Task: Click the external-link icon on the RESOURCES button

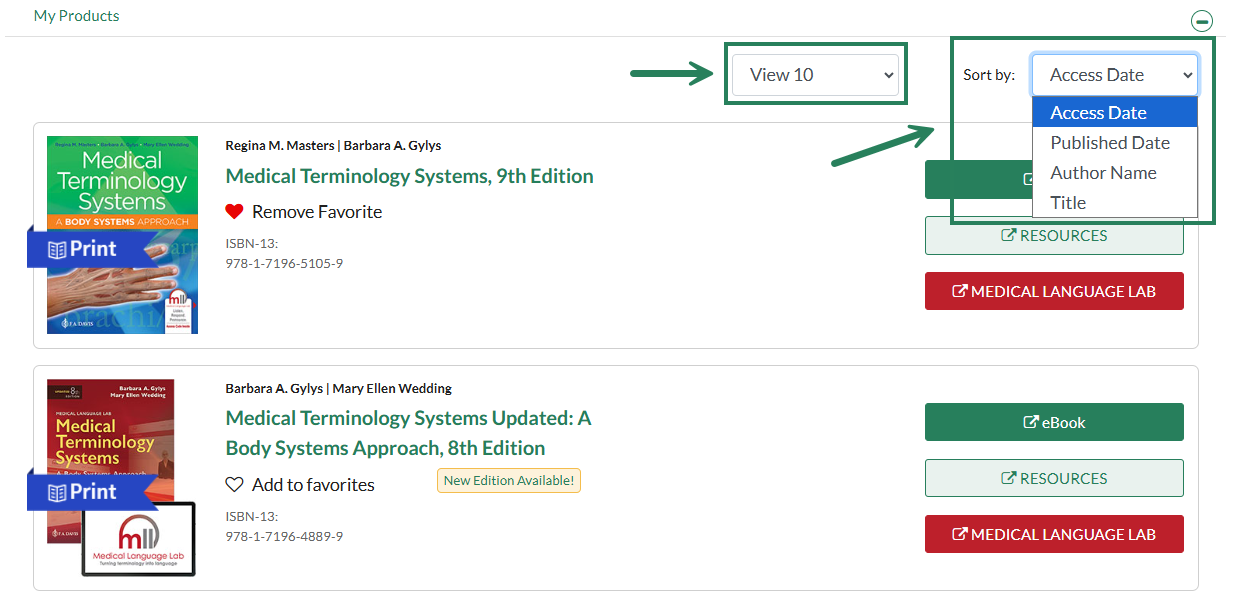Action: (1009, 235)
